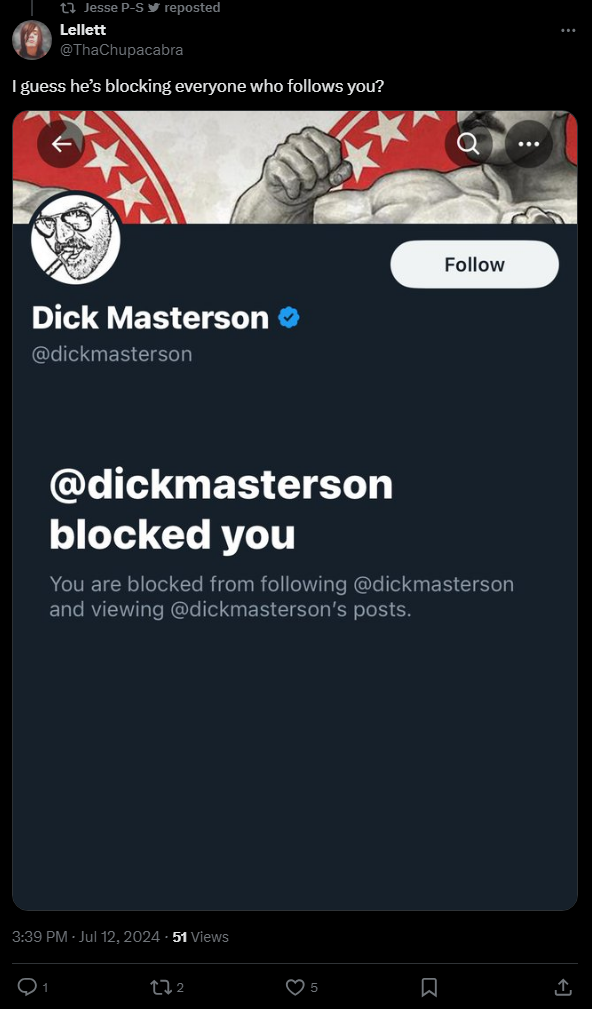Open the embedded blocked-profile screenshot image
Viewport: 592px width, 1009px height.
(x=295, y=510)
